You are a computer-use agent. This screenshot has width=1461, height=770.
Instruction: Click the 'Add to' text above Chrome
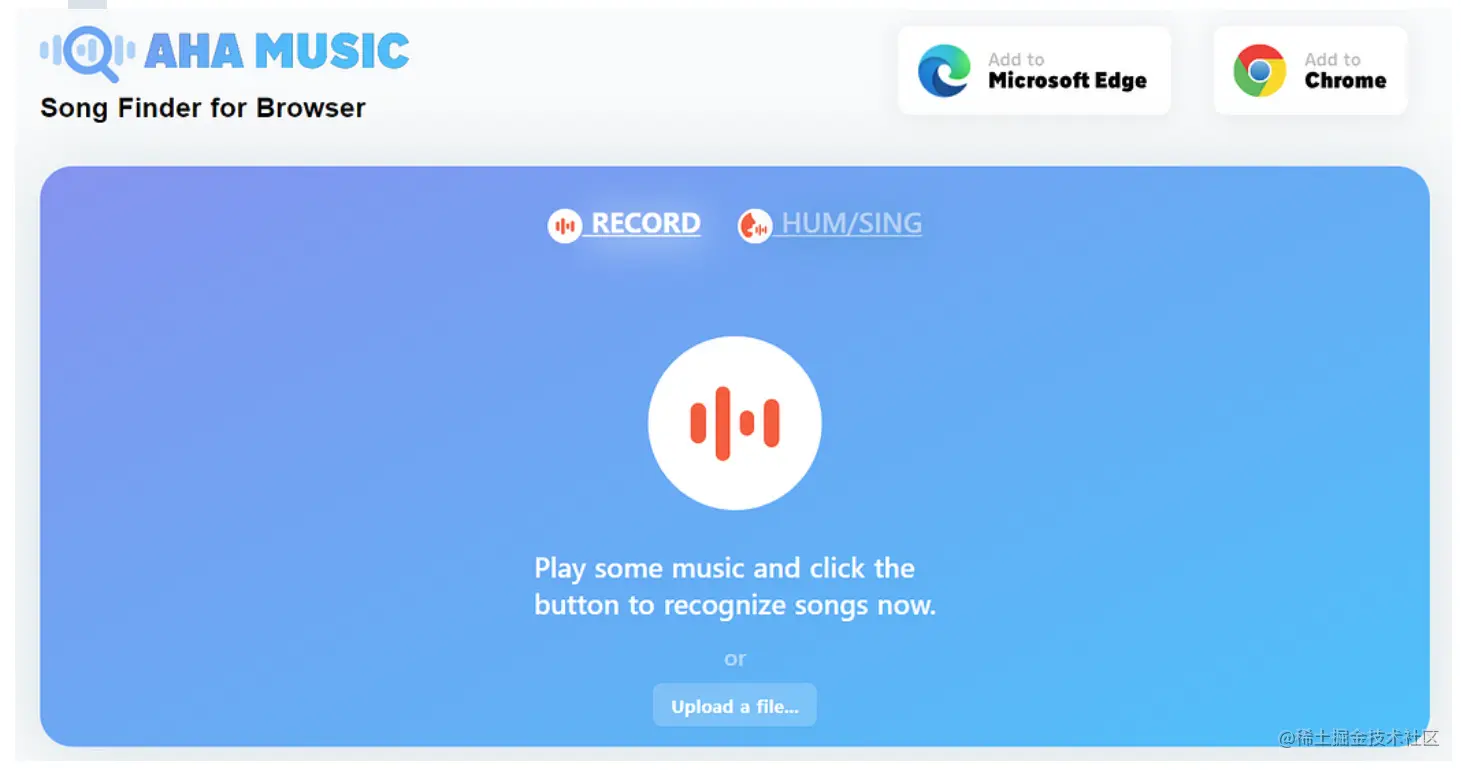tap(1332, 59)
